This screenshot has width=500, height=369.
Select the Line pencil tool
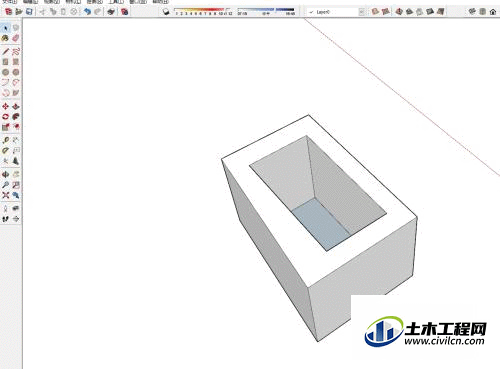click(5, 51)
